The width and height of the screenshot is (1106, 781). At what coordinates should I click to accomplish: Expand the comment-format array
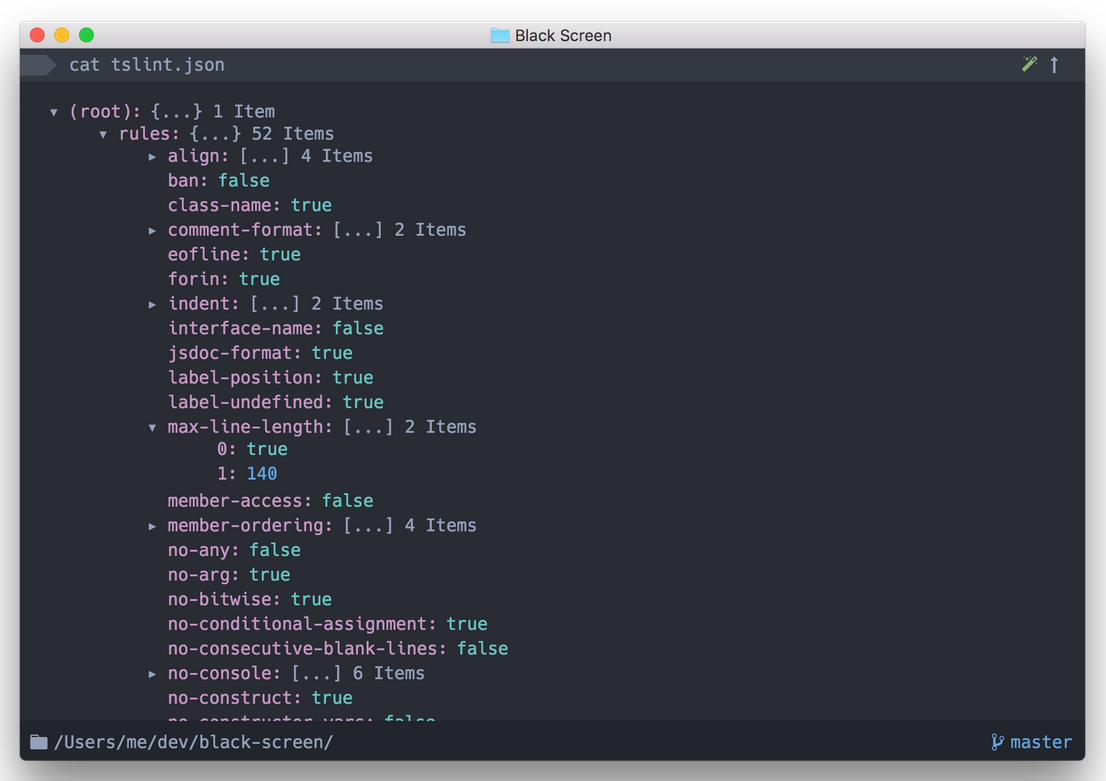tap(152, 231)
